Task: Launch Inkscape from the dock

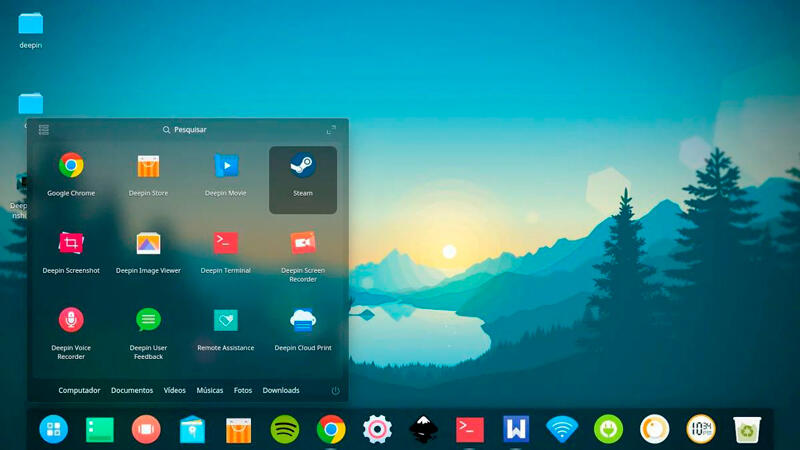Action: coord(423,429)
